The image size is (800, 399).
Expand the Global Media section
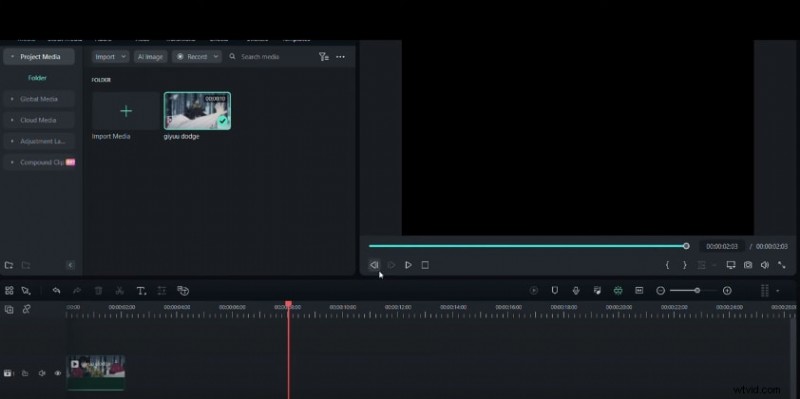39,99
